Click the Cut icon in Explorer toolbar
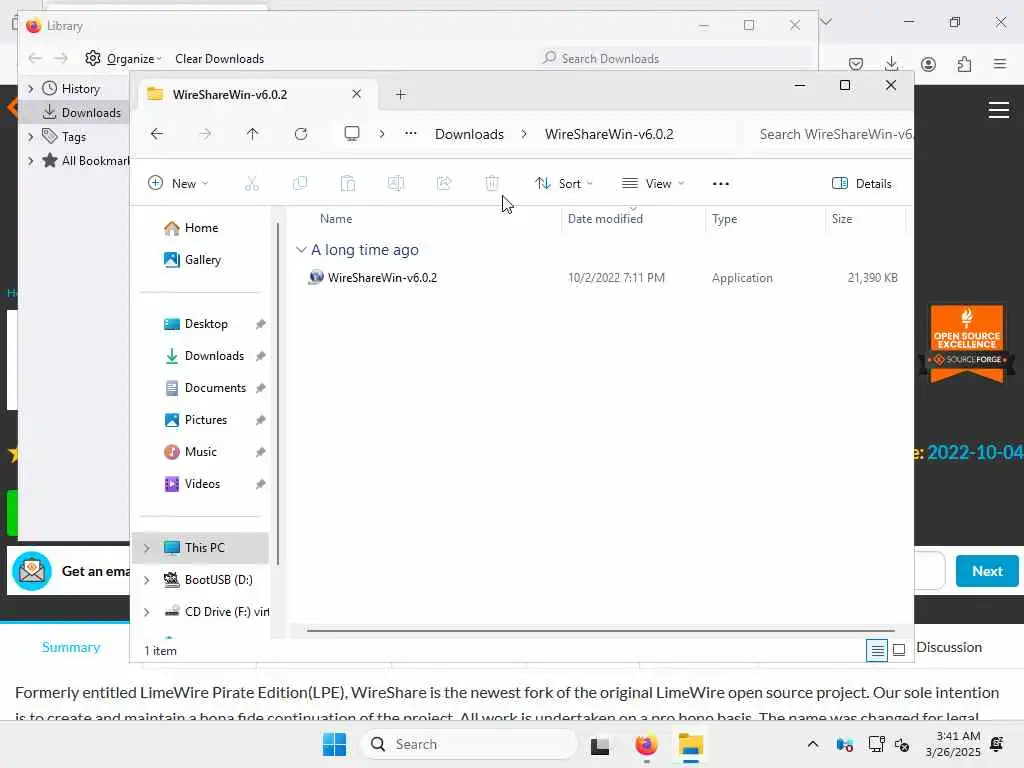The height and width of the screenshot is (768, 1024). point(251,184)
